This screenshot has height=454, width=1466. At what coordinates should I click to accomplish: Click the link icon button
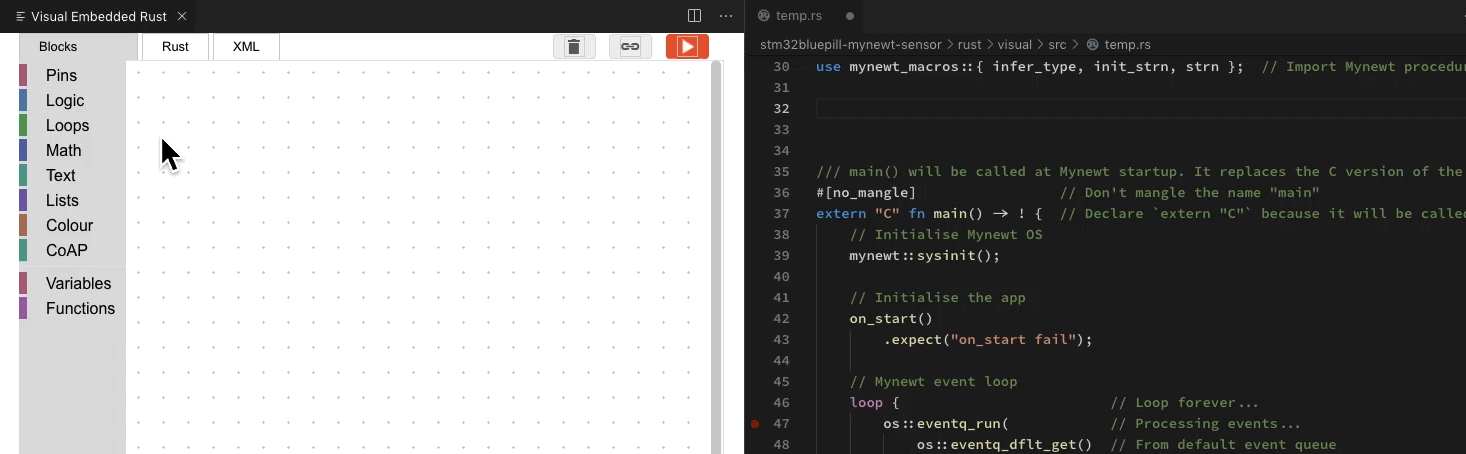[630, 47]
